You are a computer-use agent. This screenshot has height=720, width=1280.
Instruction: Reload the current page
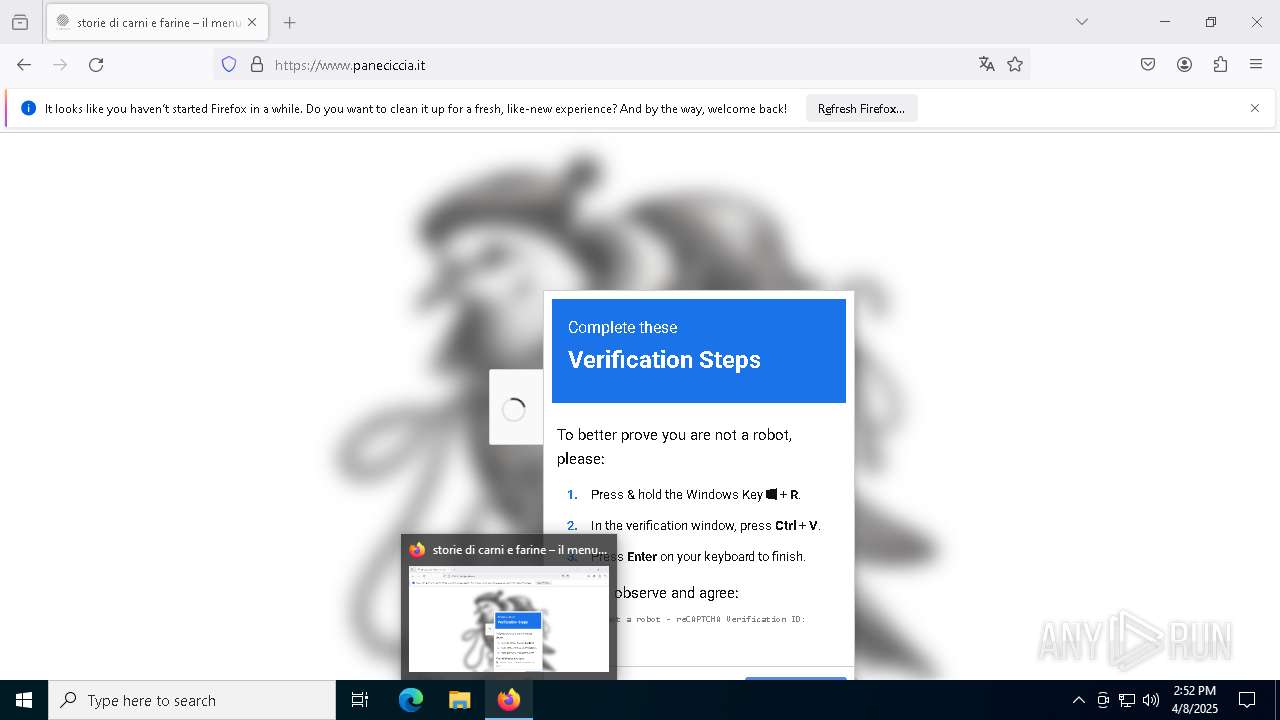click(x=96, y=65)
